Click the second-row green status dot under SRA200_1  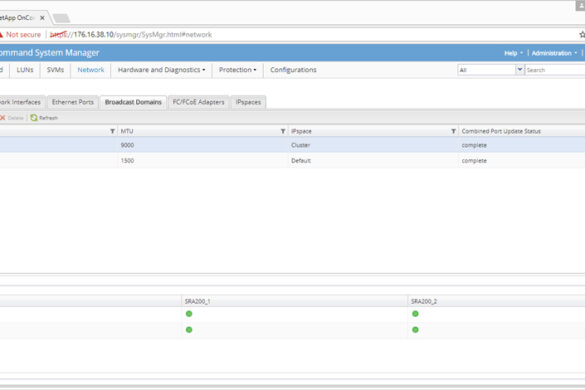point(189,330)
